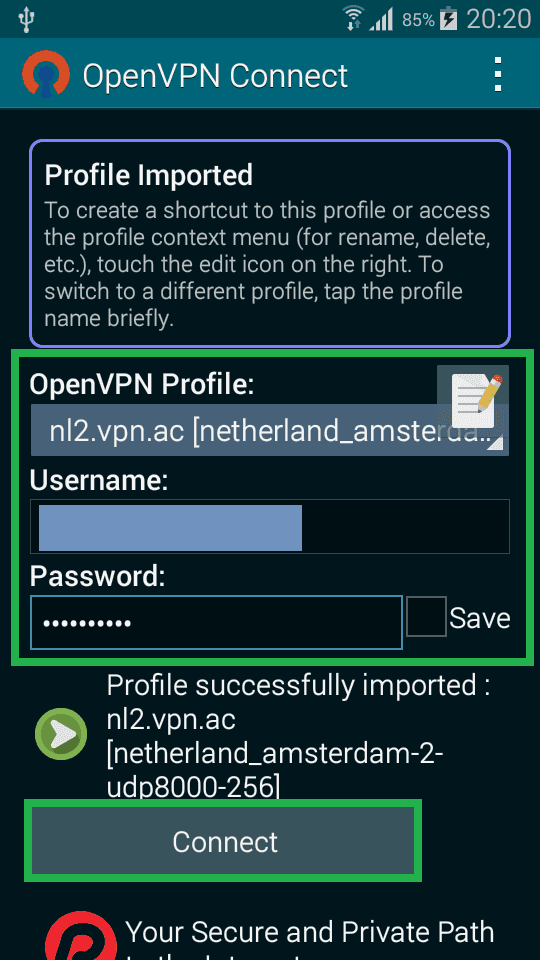Focus the Username input field

point(270,527)
